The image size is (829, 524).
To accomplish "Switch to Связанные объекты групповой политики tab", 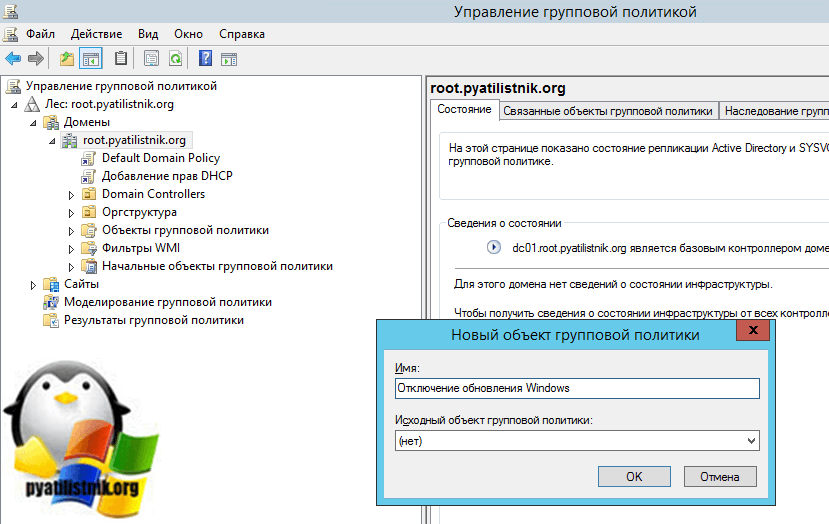I will click(x=608, y=111).
